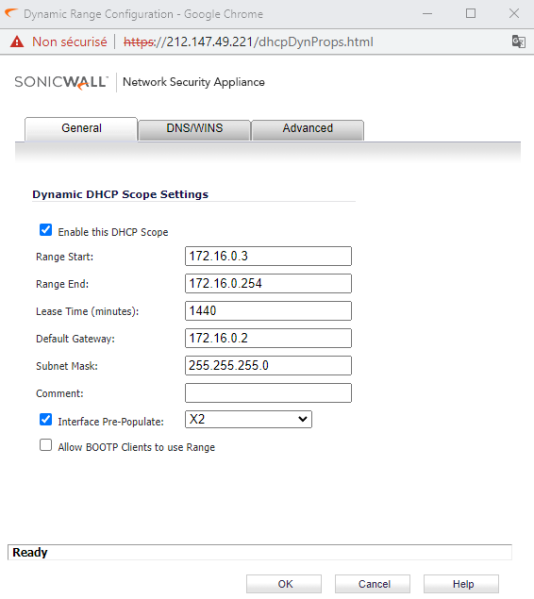Click the empty Comment field
Screen dimensions: 534x599
tap(268, 393)
